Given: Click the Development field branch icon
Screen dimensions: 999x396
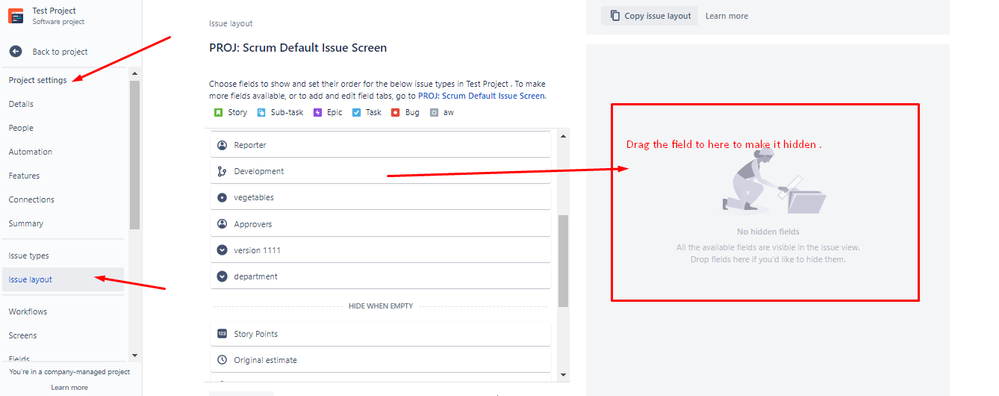Looking at the screenshot, I should [222, 171].
